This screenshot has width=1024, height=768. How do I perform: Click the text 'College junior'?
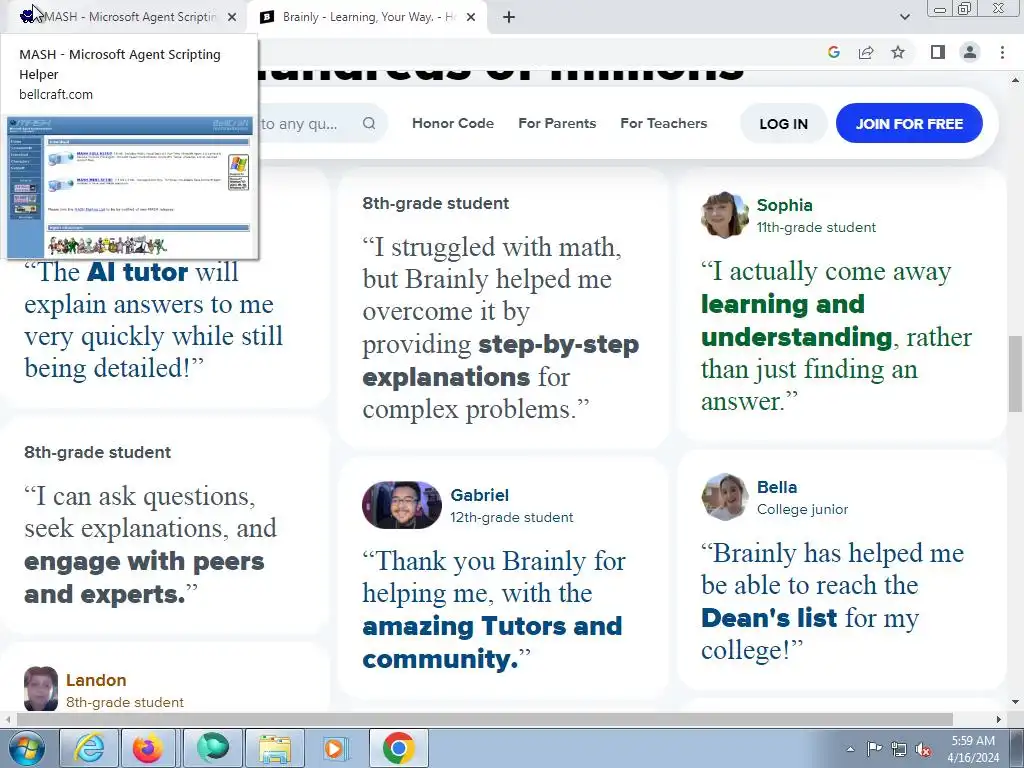click(x=802, y=509)
